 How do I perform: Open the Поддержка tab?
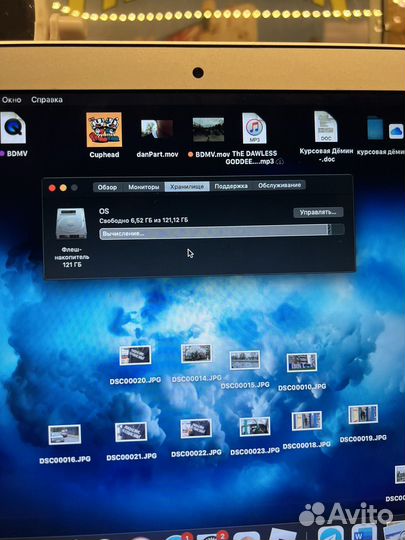click(x=231, y=186)
